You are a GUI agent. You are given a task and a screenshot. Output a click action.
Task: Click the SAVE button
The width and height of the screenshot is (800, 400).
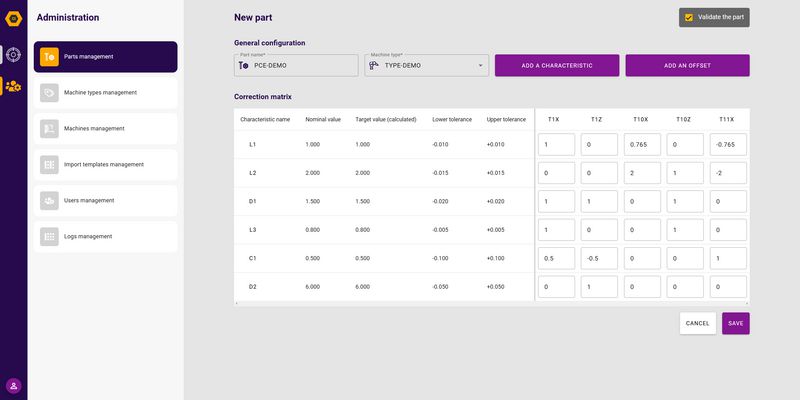[x=736, y=323]
